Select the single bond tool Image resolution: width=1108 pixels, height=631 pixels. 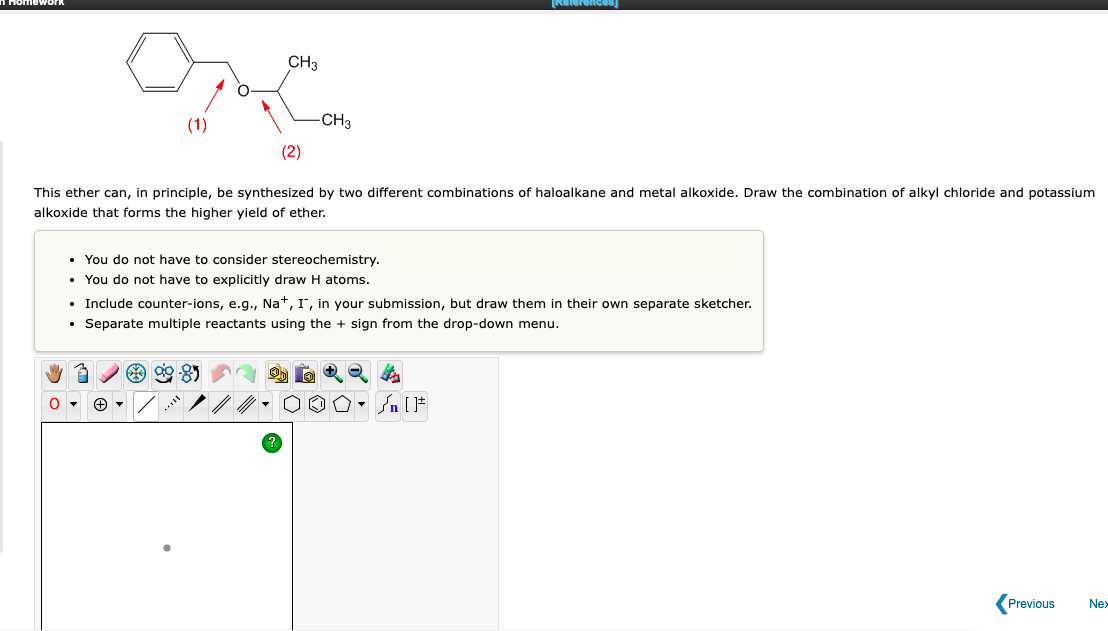click(146, 405)
